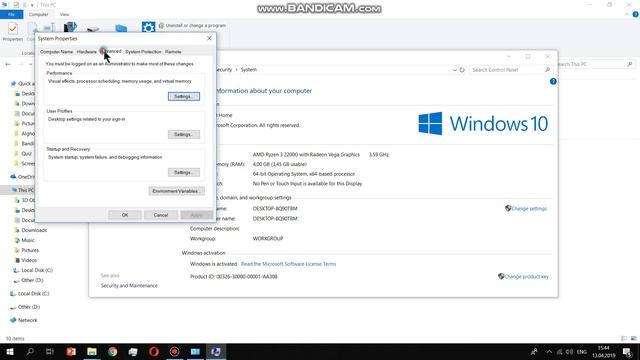Switch to the System Protection tab
The image size is (640, 360).
pos(143,52)
